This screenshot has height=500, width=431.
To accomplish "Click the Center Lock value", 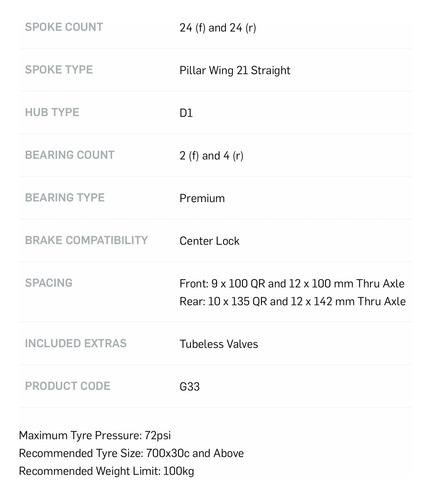I will [209, 241].
